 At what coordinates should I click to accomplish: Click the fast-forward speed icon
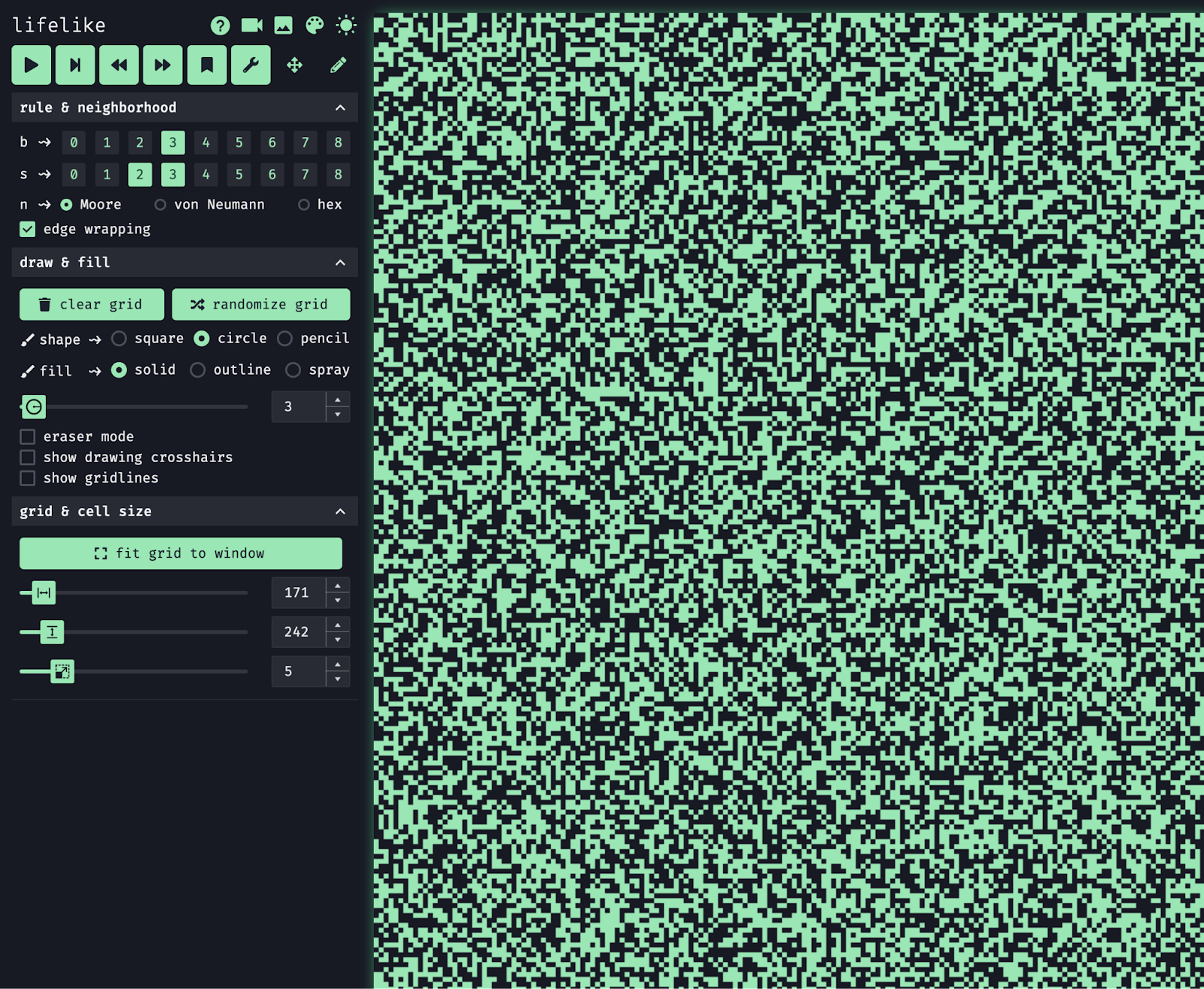(163, 65)
